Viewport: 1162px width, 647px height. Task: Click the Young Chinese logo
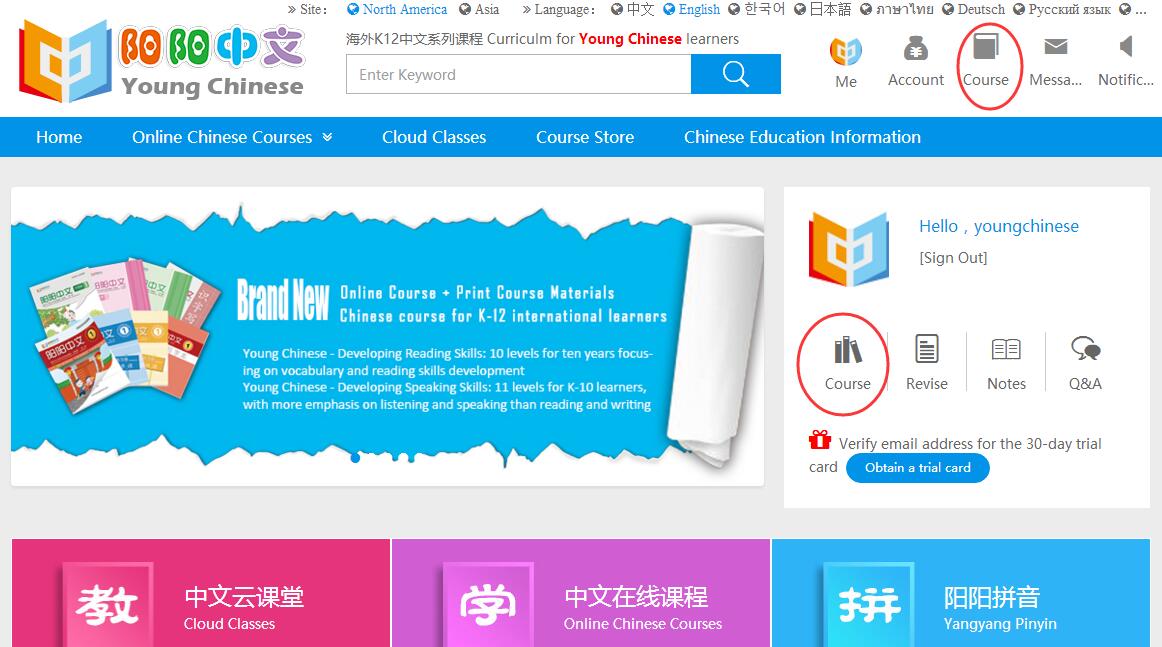[162, 61]
